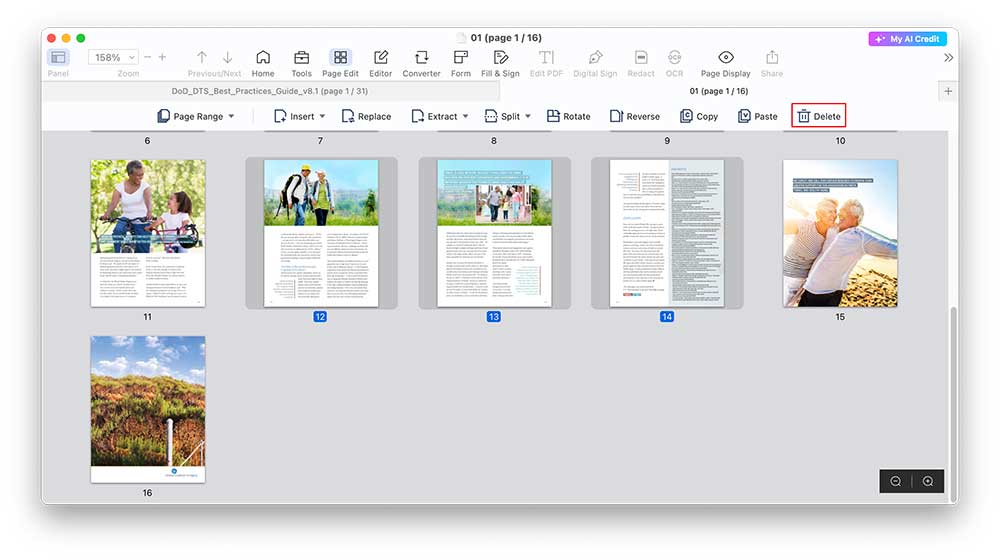Zoom in thumbnails with magnifier plus
Image resolution: width=1000 pixels, height=559 pixels.
click(x=928, y=481)
